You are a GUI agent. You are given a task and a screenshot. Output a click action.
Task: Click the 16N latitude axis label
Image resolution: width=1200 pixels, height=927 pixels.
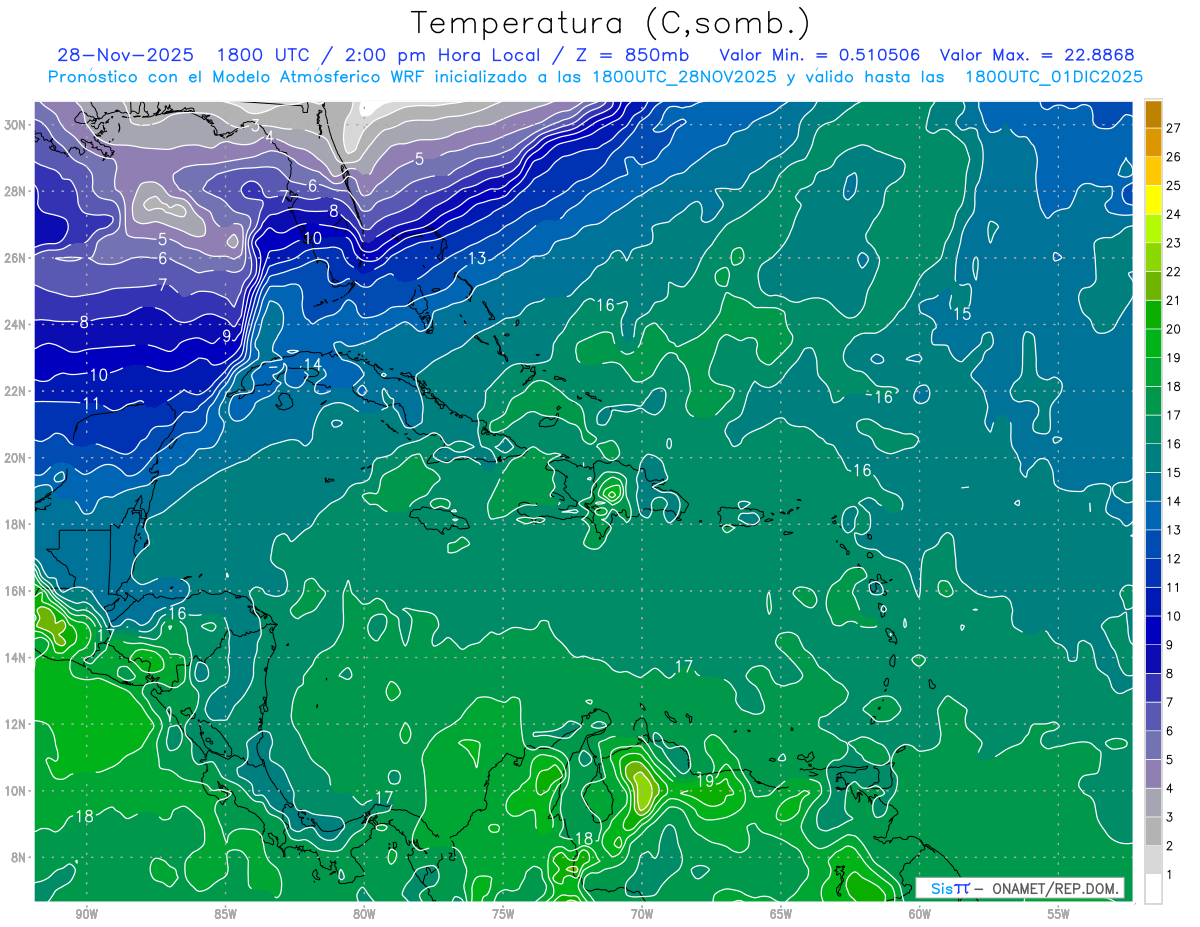[x=15, y=591]
